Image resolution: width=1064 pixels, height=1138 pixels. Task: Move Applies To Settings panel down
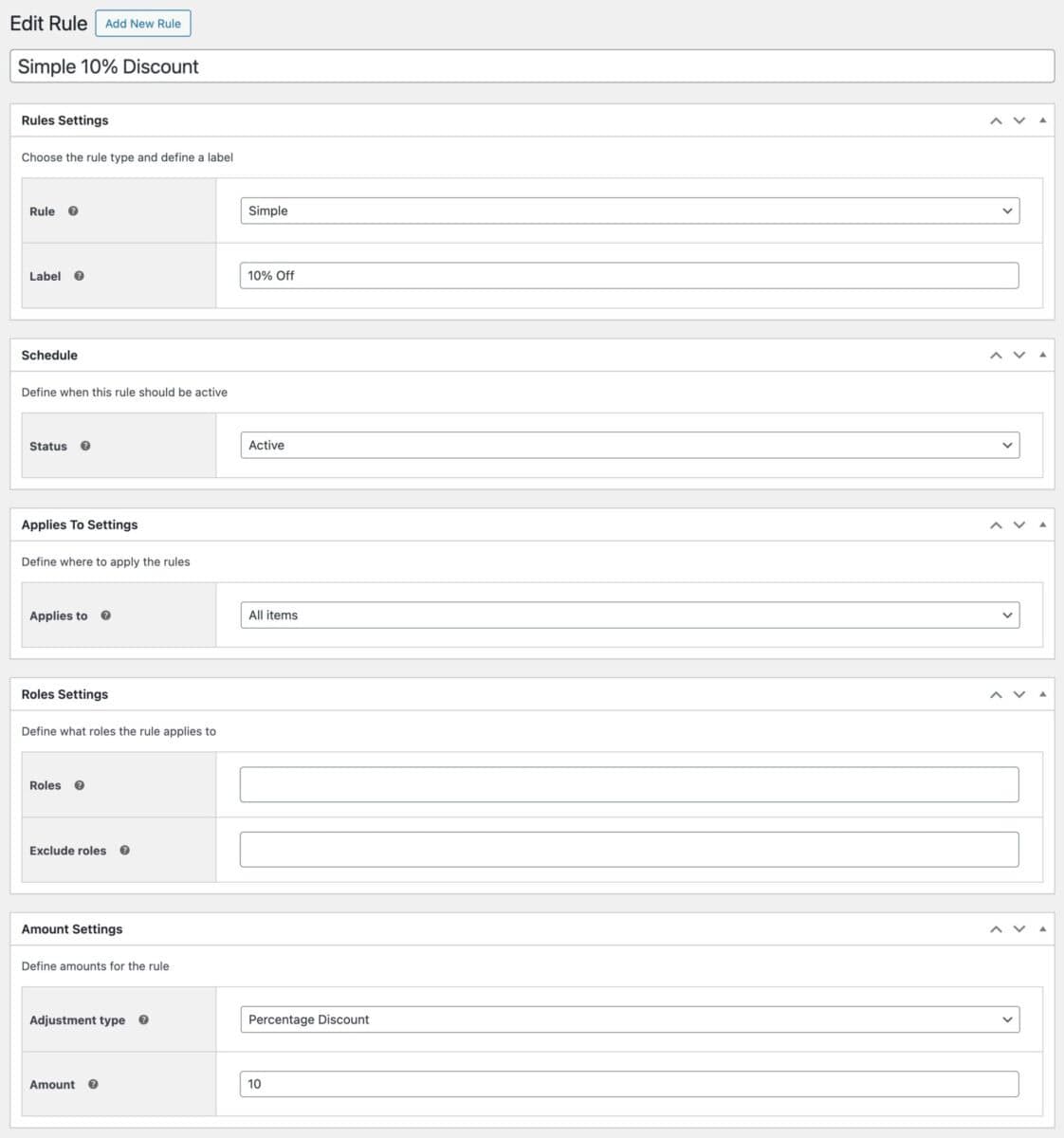[1019, 524]
